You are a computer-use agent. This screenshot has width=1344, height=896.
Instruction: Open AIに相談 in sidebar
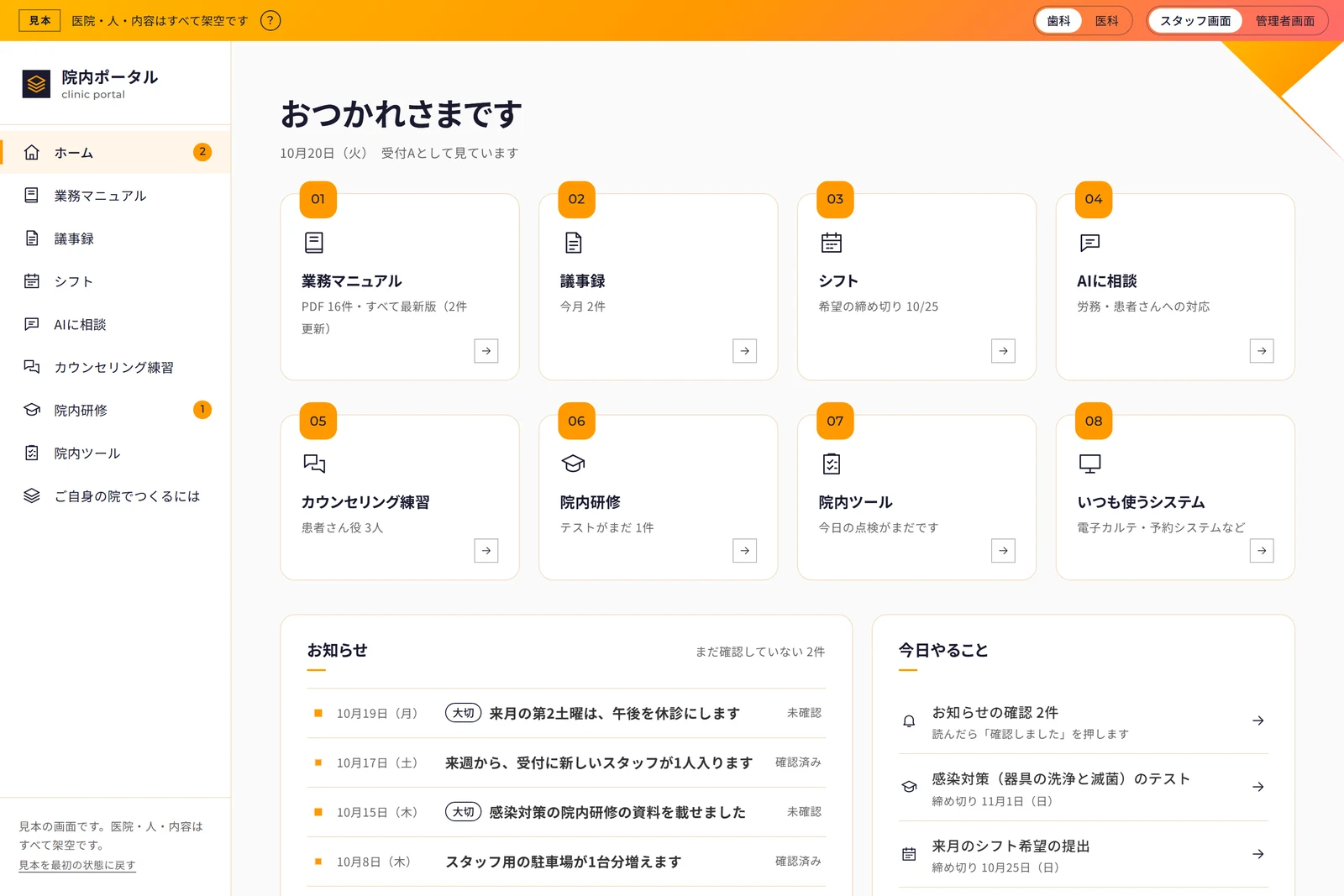tap(115, 324)
